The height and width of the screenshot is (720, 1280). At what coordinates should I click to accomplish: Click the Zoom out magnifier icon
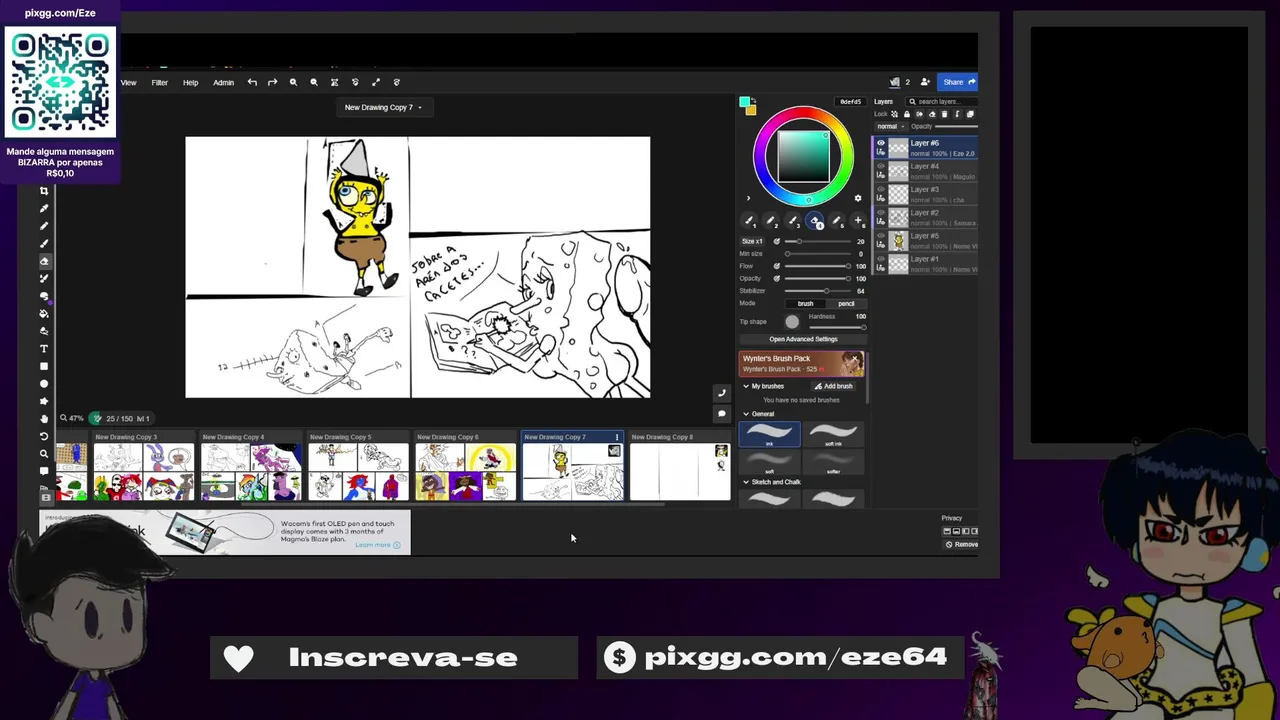314,82
